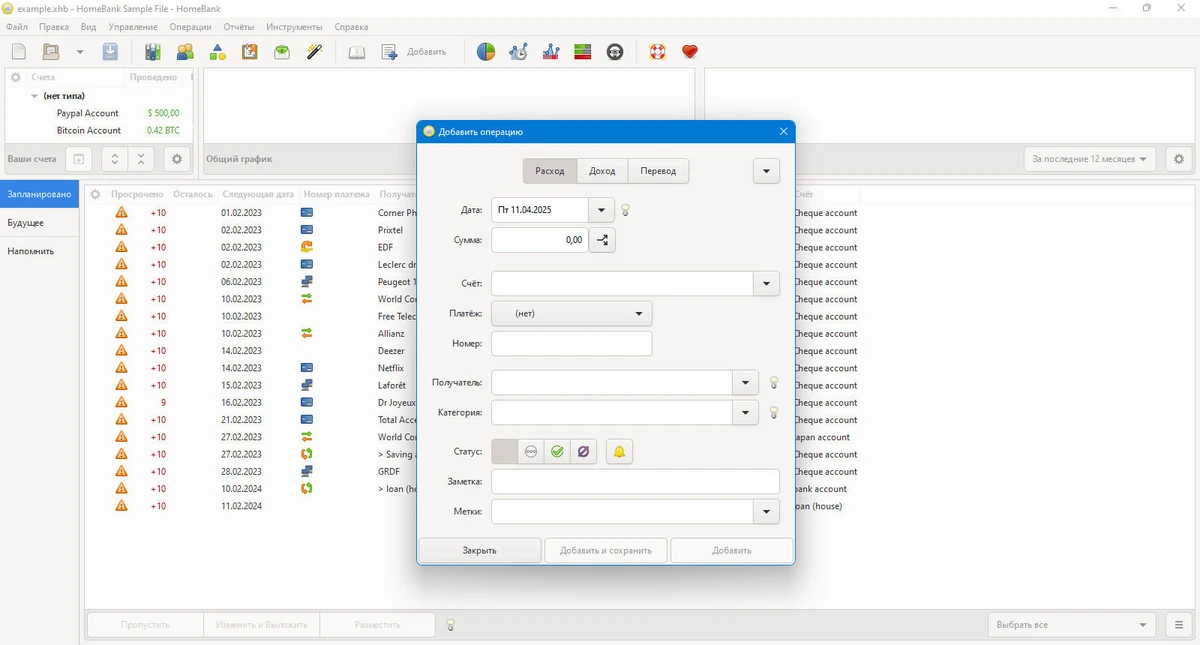Open the Categories manager toolbar icon
This screenshot has width=1200, height=645.
pyautogui.click(x=217, y=52)
